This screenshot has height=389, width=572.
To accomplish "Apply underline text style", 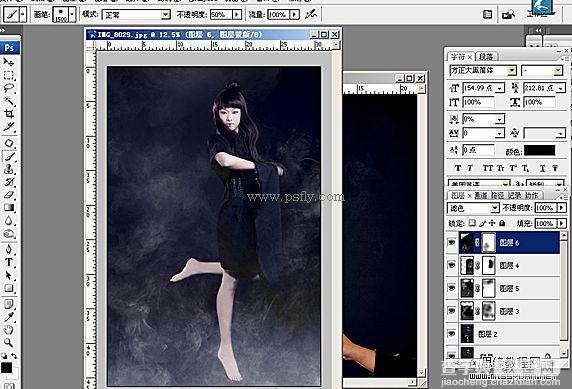I will [542, 168].
